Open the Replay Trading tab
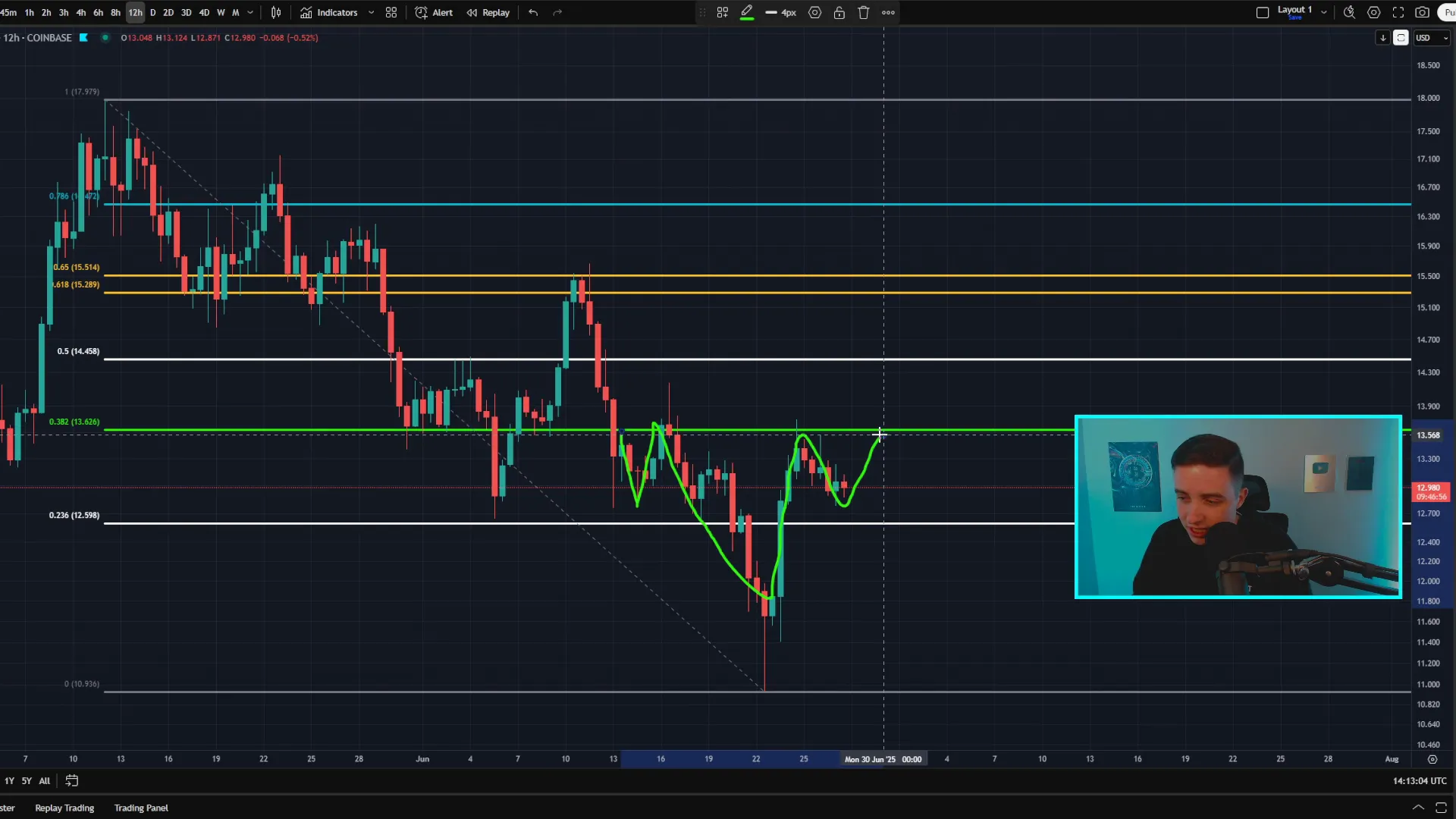 [x=64, y=808]
